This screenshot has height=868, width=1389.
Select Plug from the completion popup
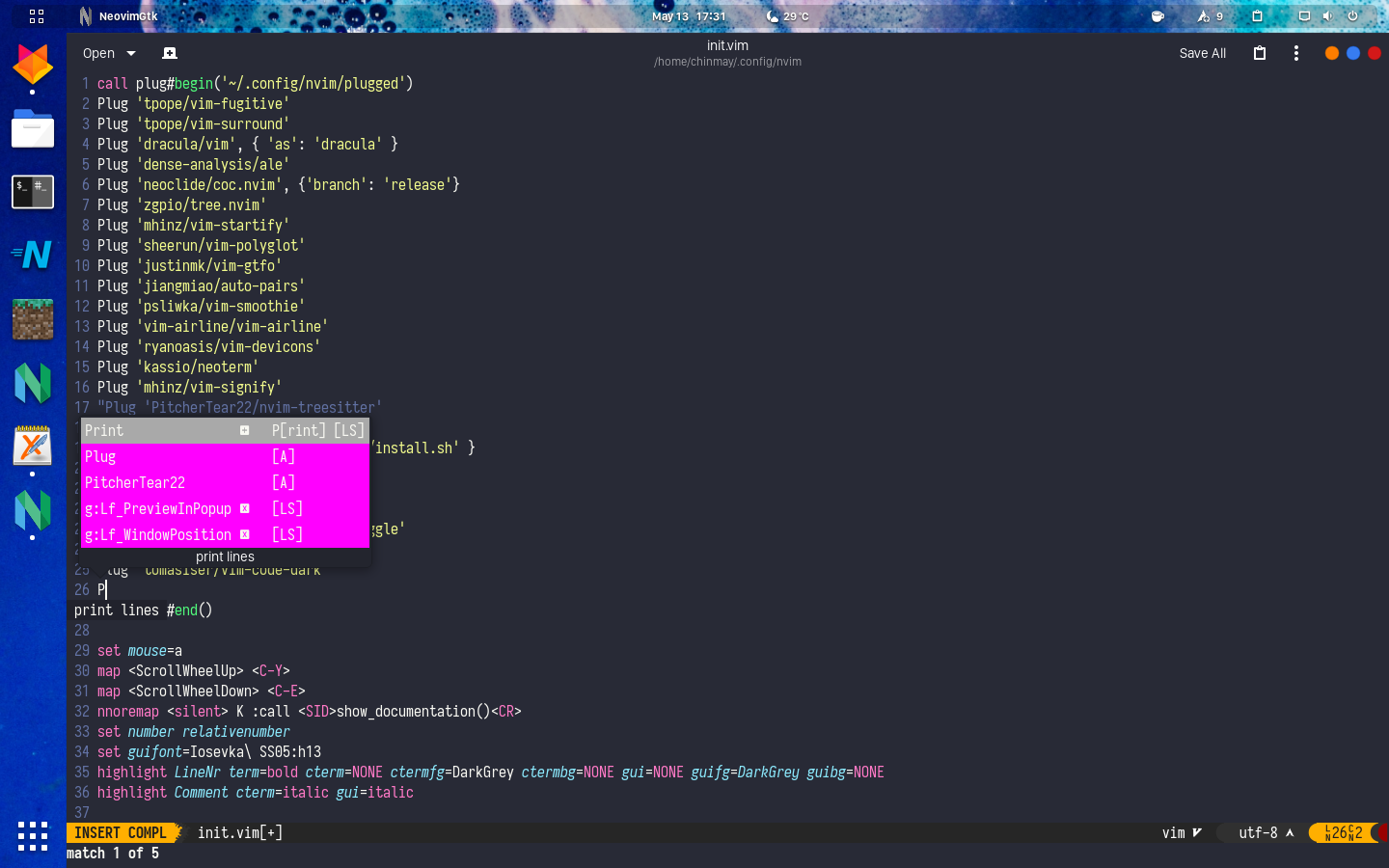[100, 456]
